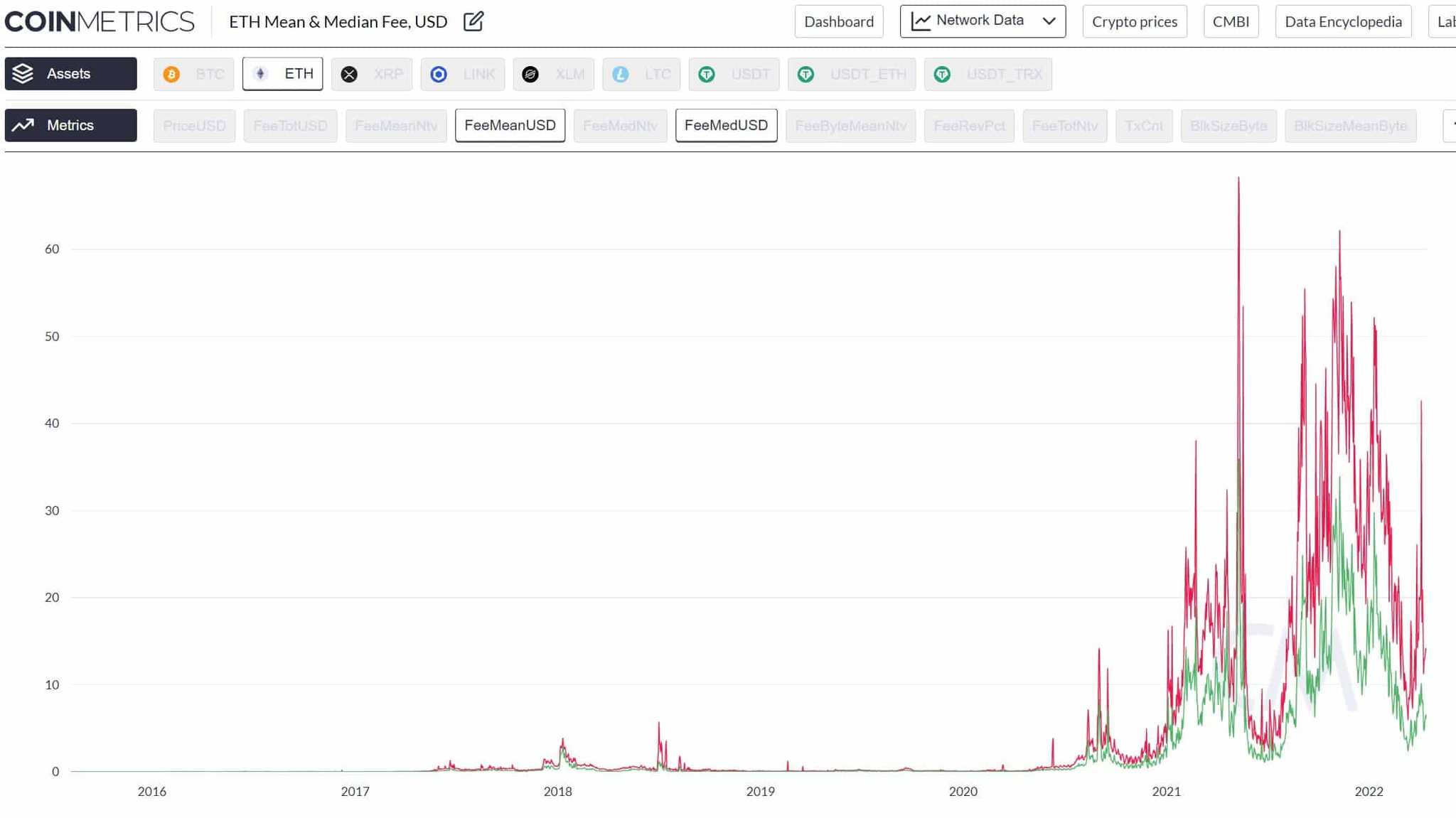Click the chart icon in the Network Data selector

(921, 21)
